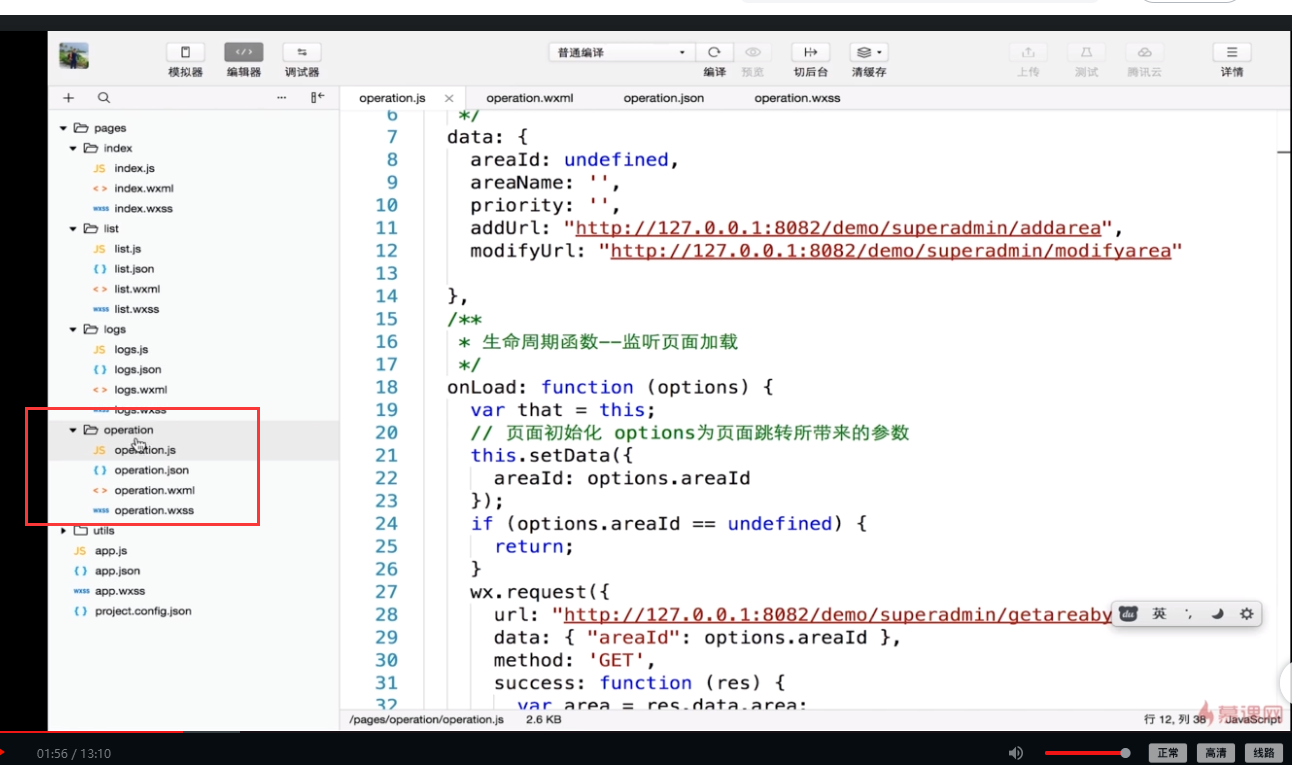Open logs.js in the file tree

[x=131, y=350]
